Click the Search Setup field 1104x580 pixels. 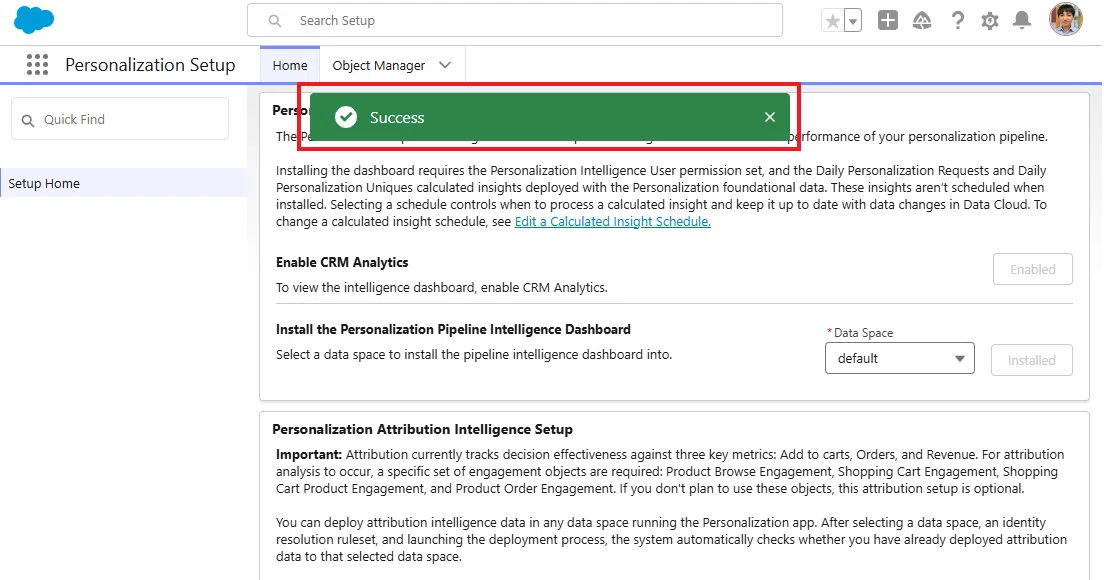point(515,20)
